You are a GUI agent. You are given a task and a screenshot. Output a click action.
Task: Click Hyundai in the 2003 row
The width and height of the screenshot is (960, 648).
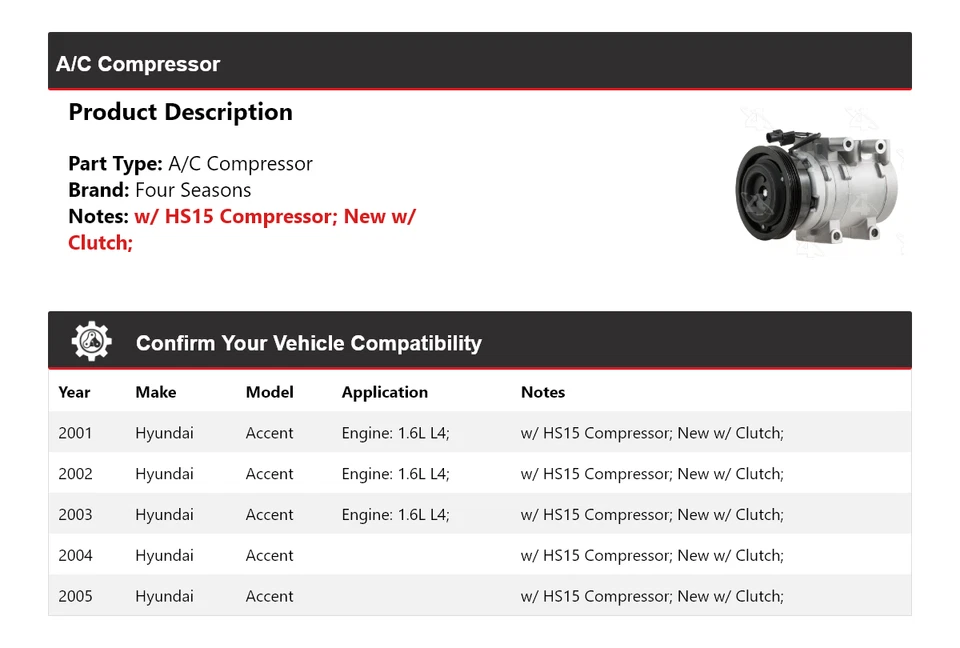tap(164, 515)
